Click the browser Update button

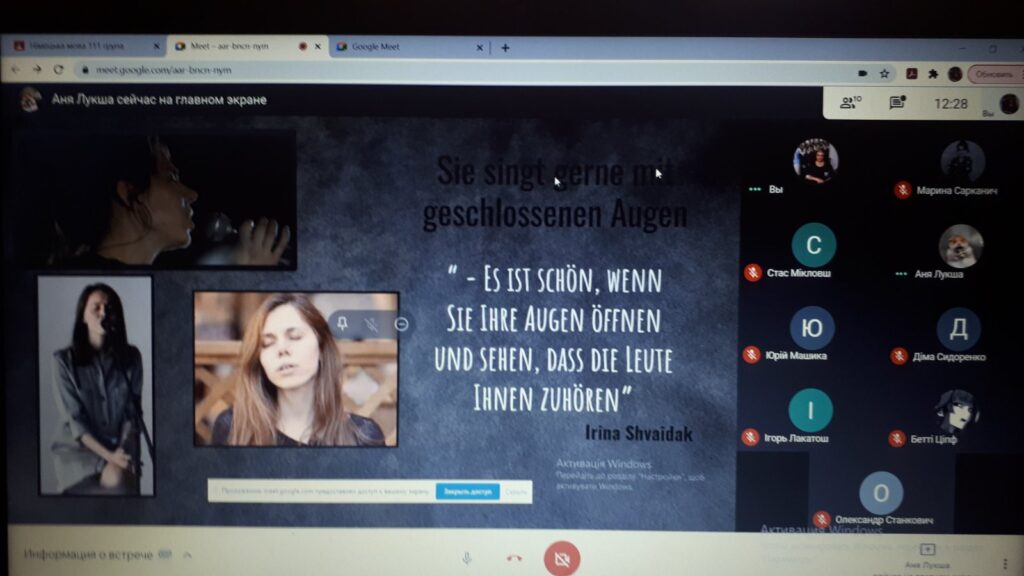993,74
